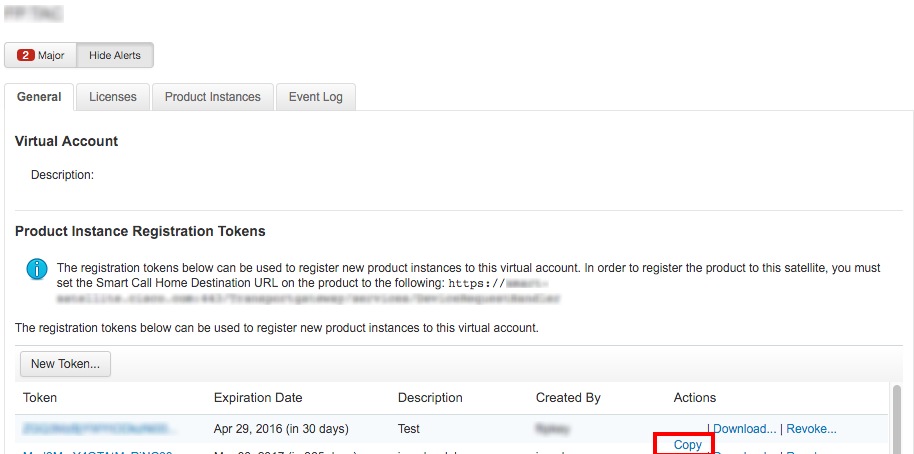Copy the Test token
Viewport: 914px width, 454px height.
[x=687, y=445]
